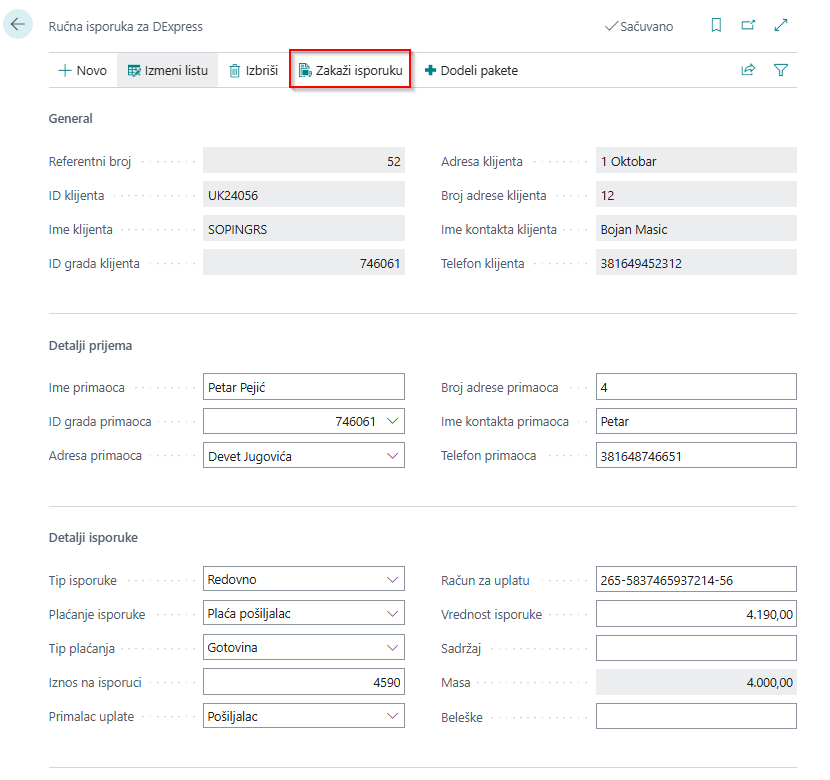Click Novo to create new record
This screenshot has width=830, height=780.
pos(82,71)
